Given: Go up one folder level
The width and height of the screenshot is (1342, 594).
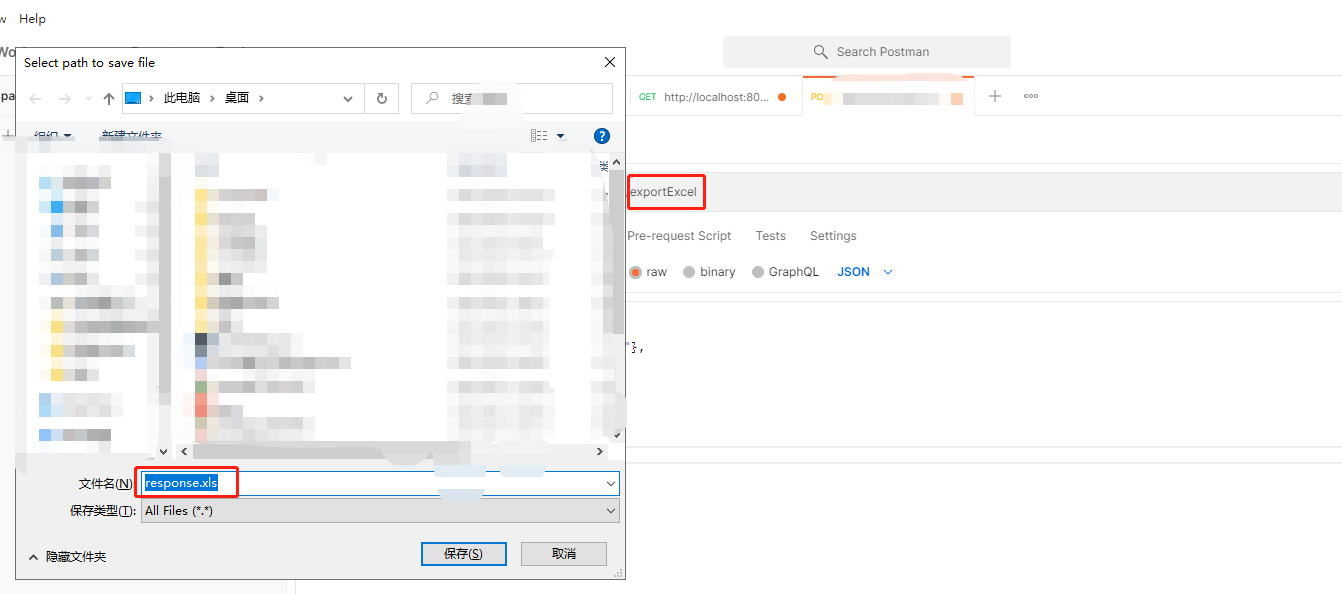Looking at the screenshot, I should point(109,98).
